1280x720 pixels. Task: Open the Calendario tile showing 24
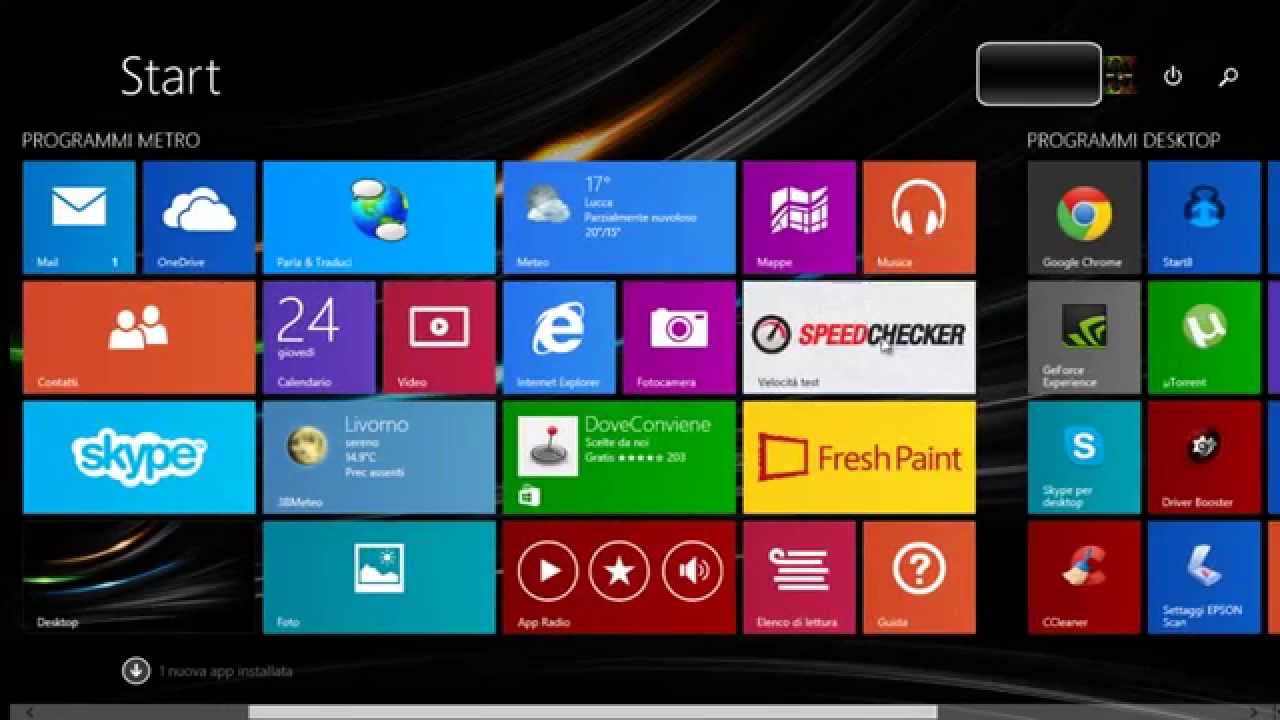[x=319, y=338]
